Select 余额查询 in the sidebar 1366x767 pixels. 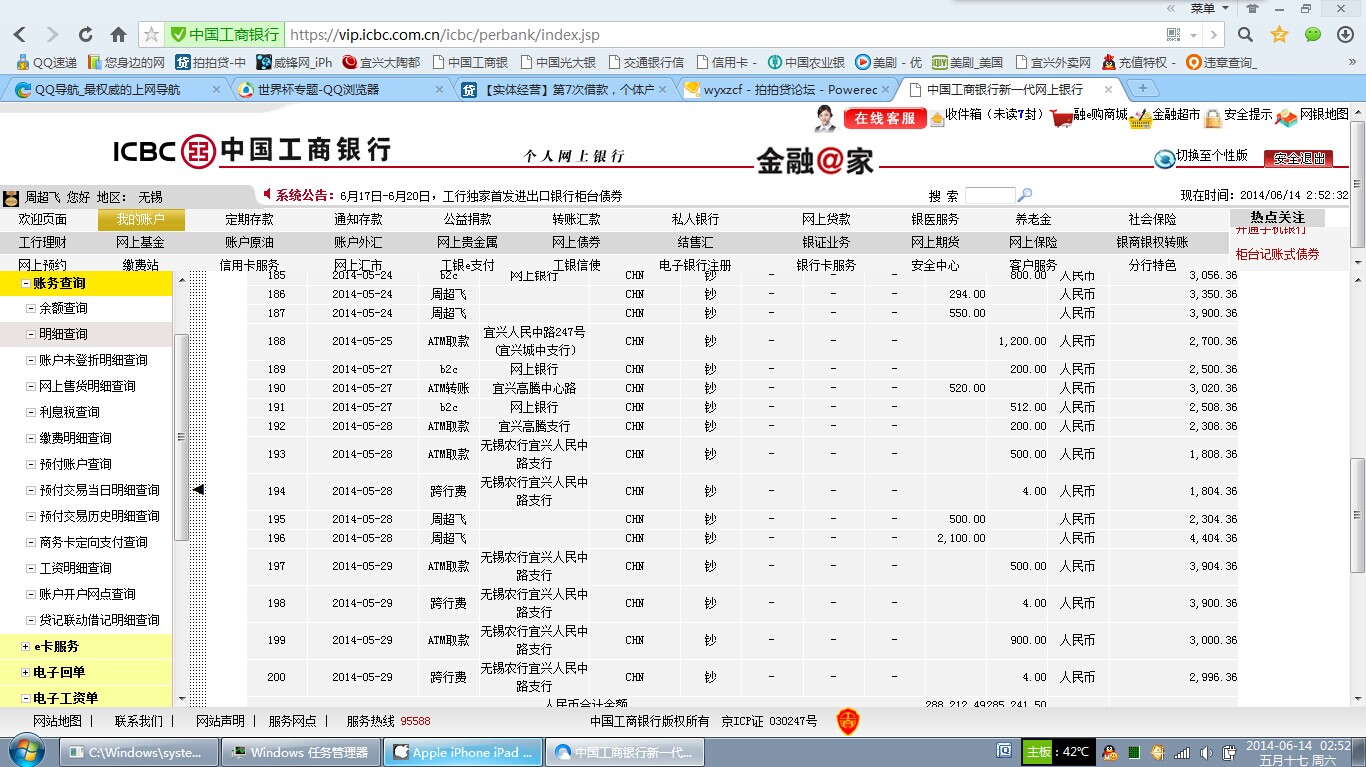(x=63, y=308)
